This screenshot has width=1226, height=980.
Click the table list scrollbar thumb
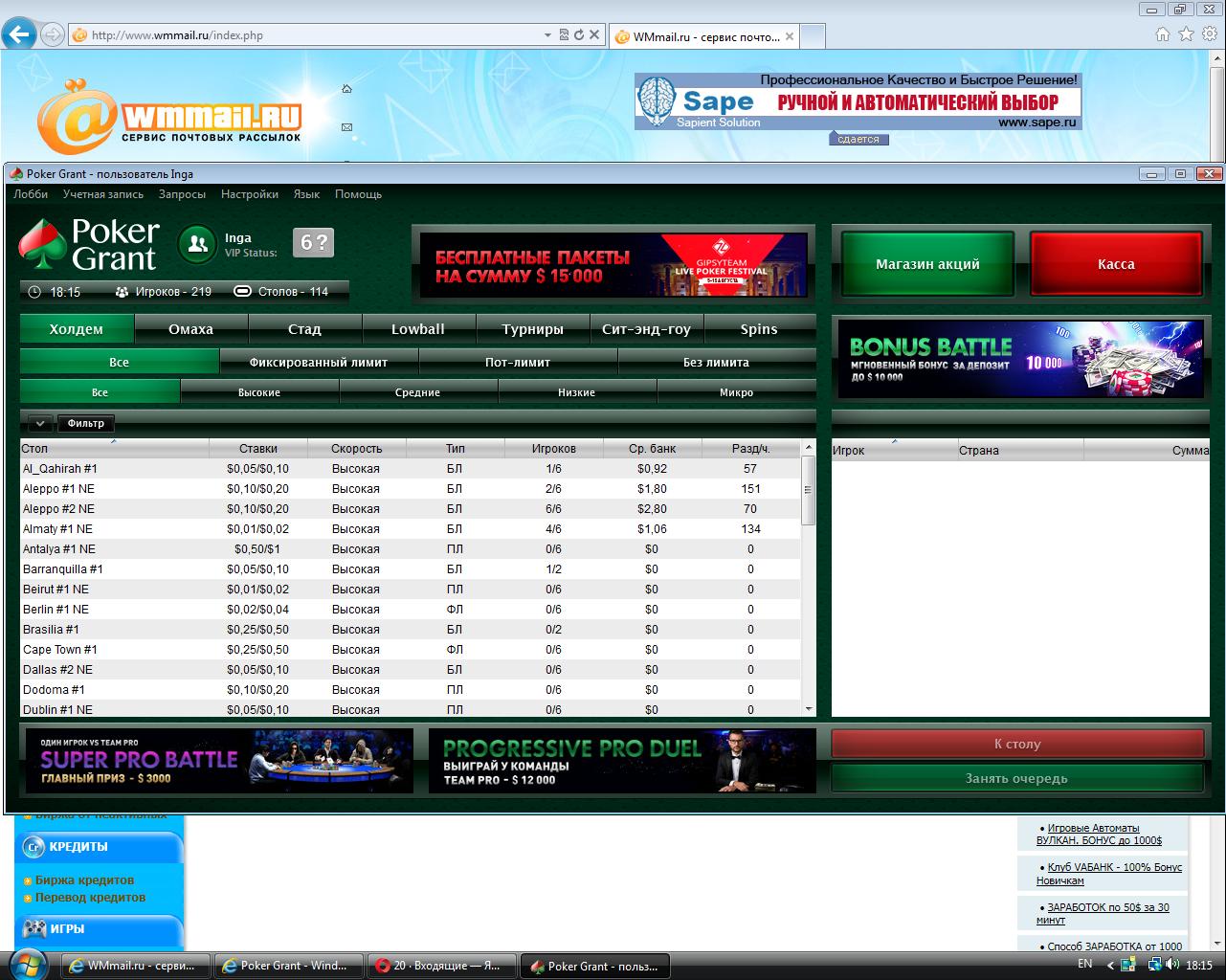(809, 489)
